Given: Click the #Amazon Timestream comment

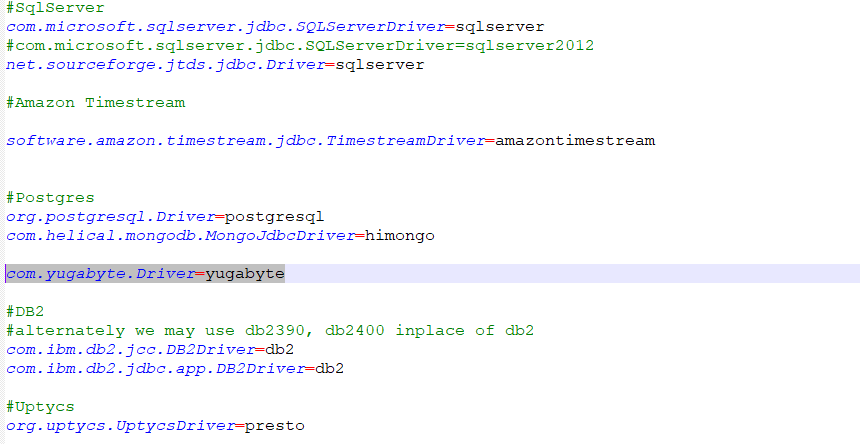Looking at the screenshot, I should coord(95,103).
